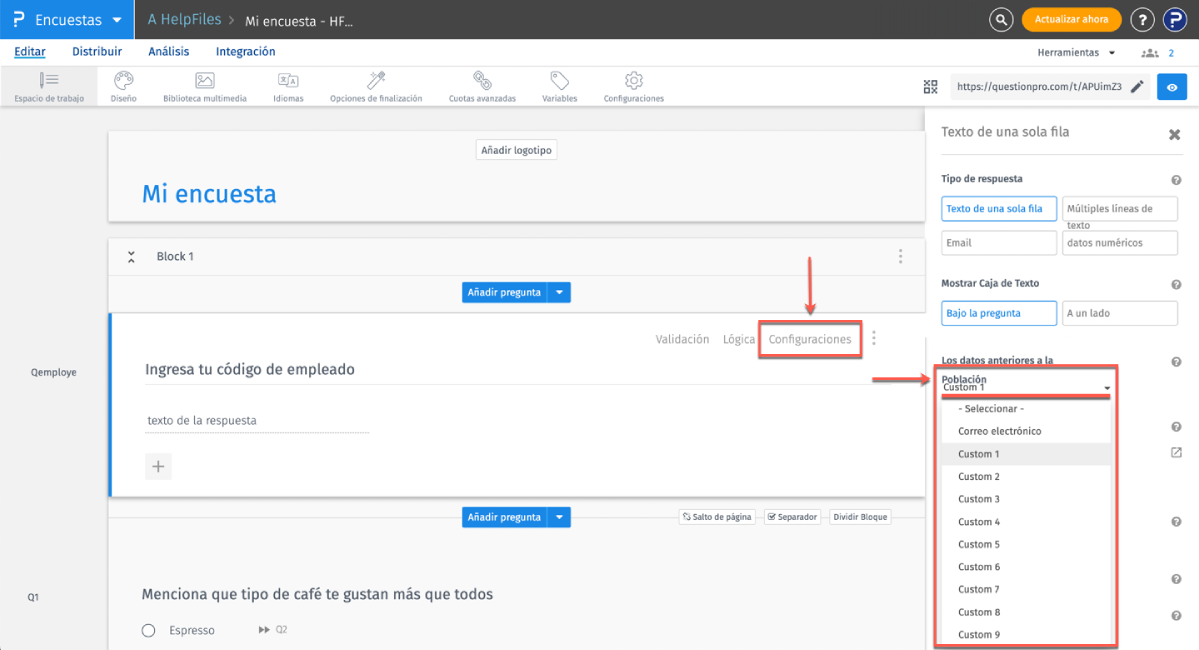Choose A un lado text box position

pos(1119,313)
